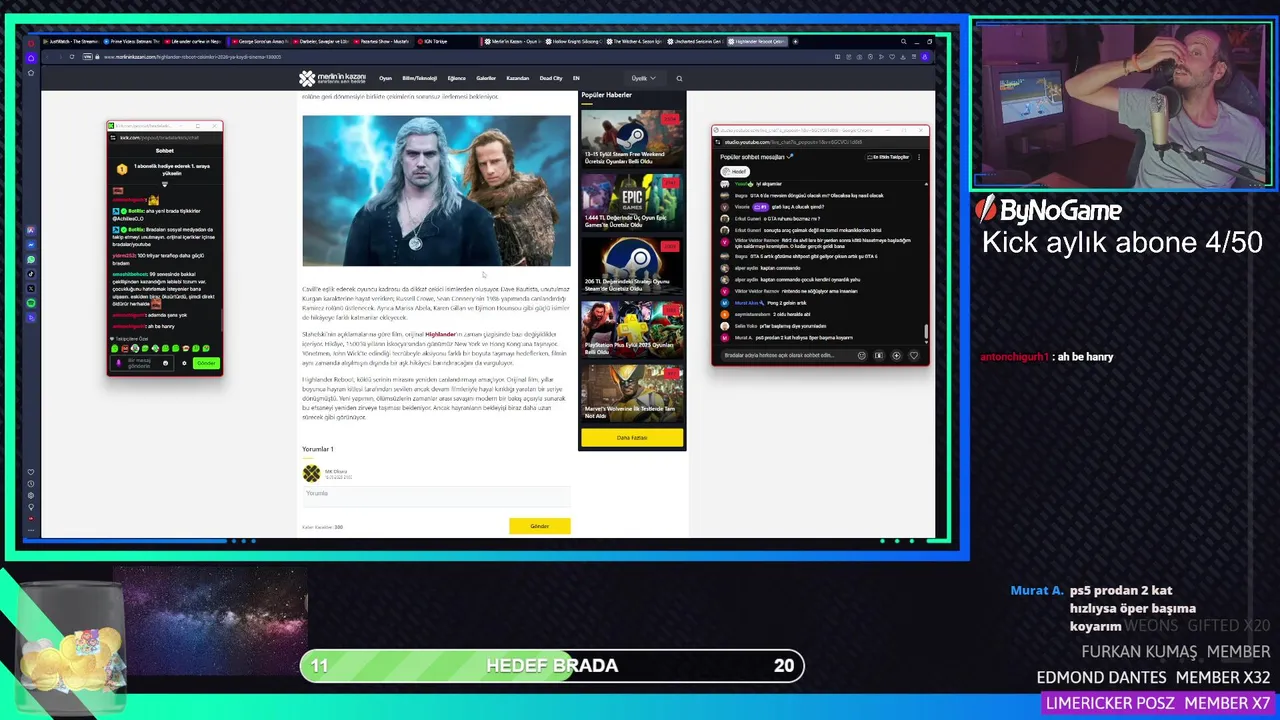Open the Galeriler menu item

pyautogui.click(x=486, y=78)
